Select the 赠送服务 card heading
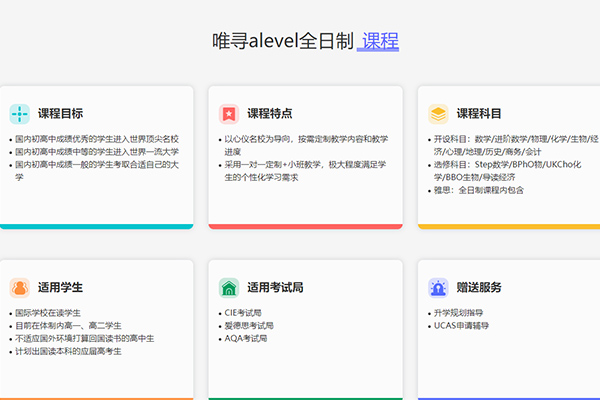This screenshot has height=400, width=600. 479,287
